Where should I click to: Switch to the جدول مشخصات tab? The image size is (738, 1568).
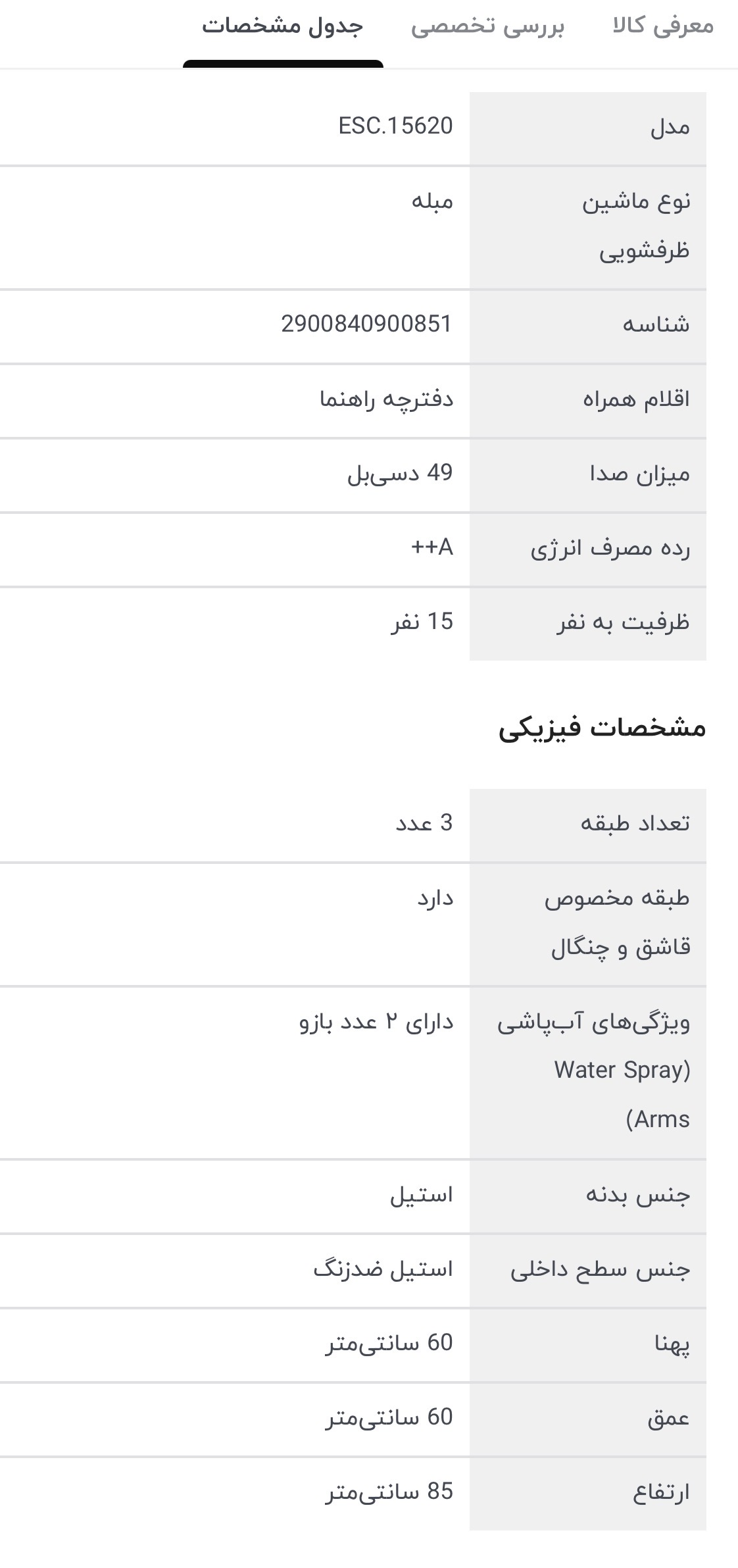(x=282, y=27)
